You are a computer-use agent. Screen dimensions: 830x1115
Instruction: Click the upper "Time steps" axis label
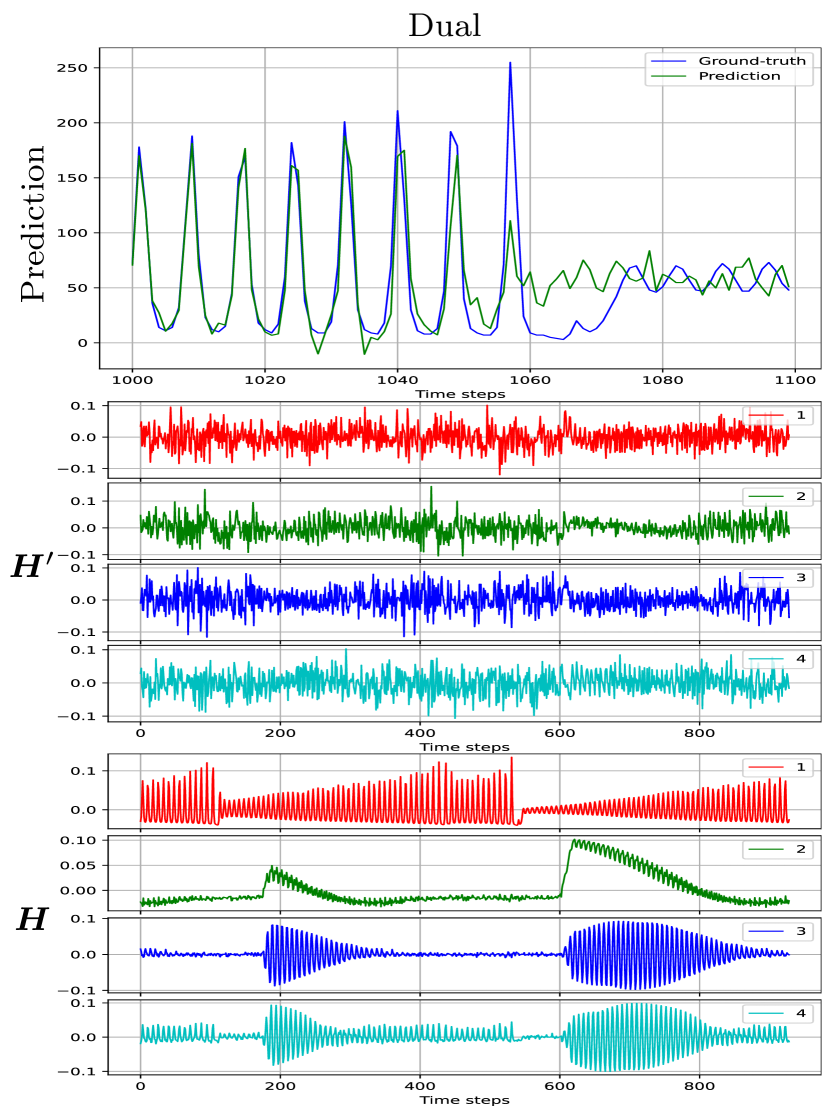click(464, 747)
